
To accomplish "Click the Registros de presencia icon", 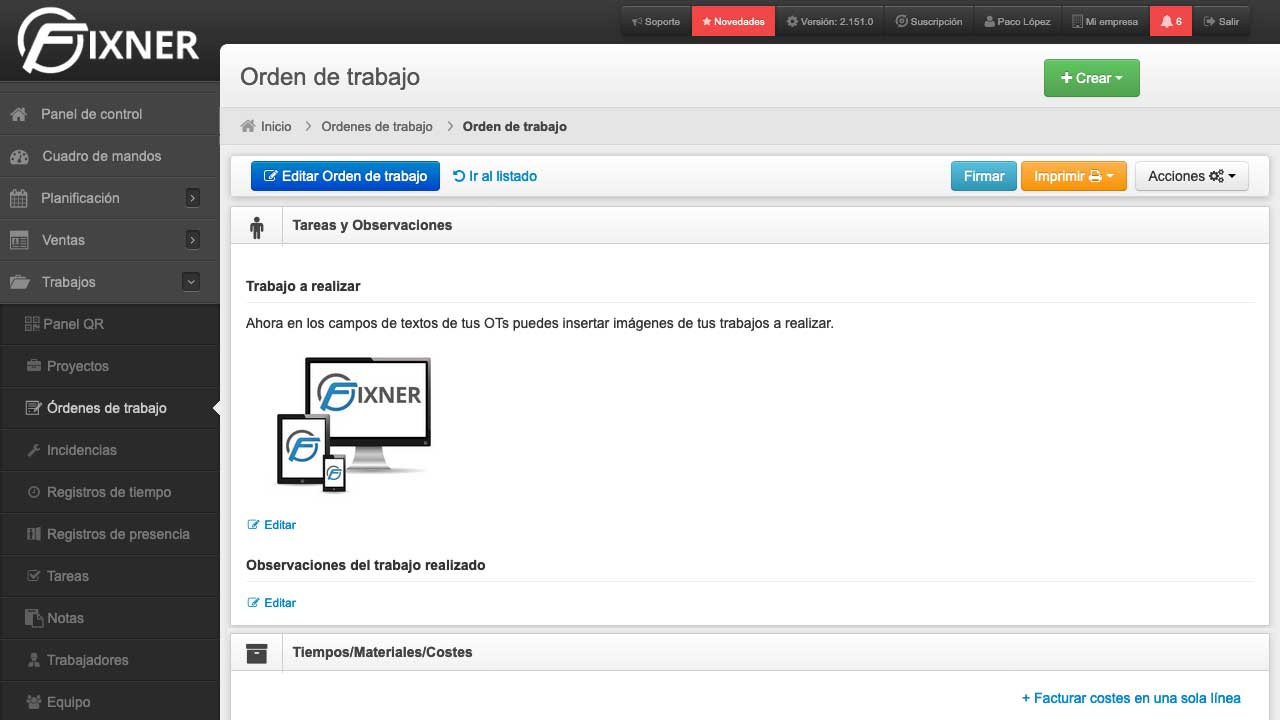I will tap(33, 534).
